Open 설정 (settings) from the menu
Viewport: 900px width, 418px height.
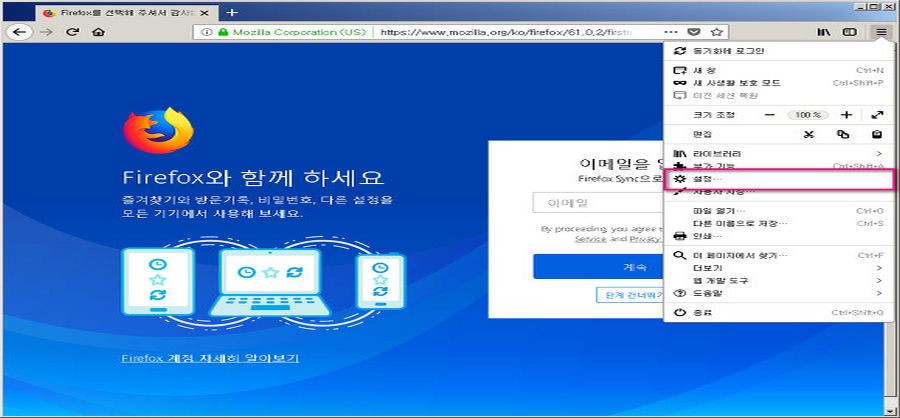coord(779,180)
